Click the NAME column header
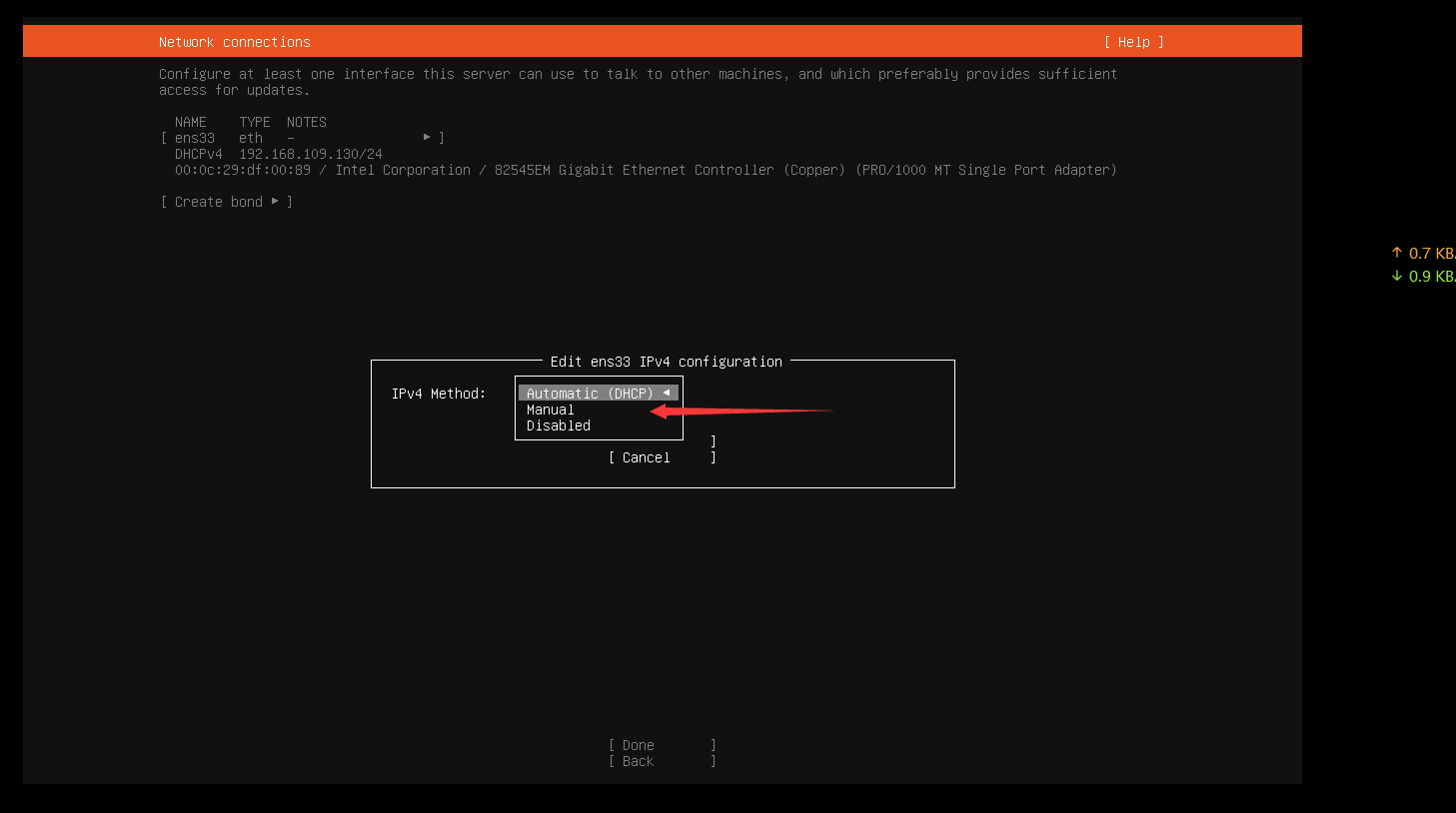This screenshot has height=813, width=1456. click(191, 122)
